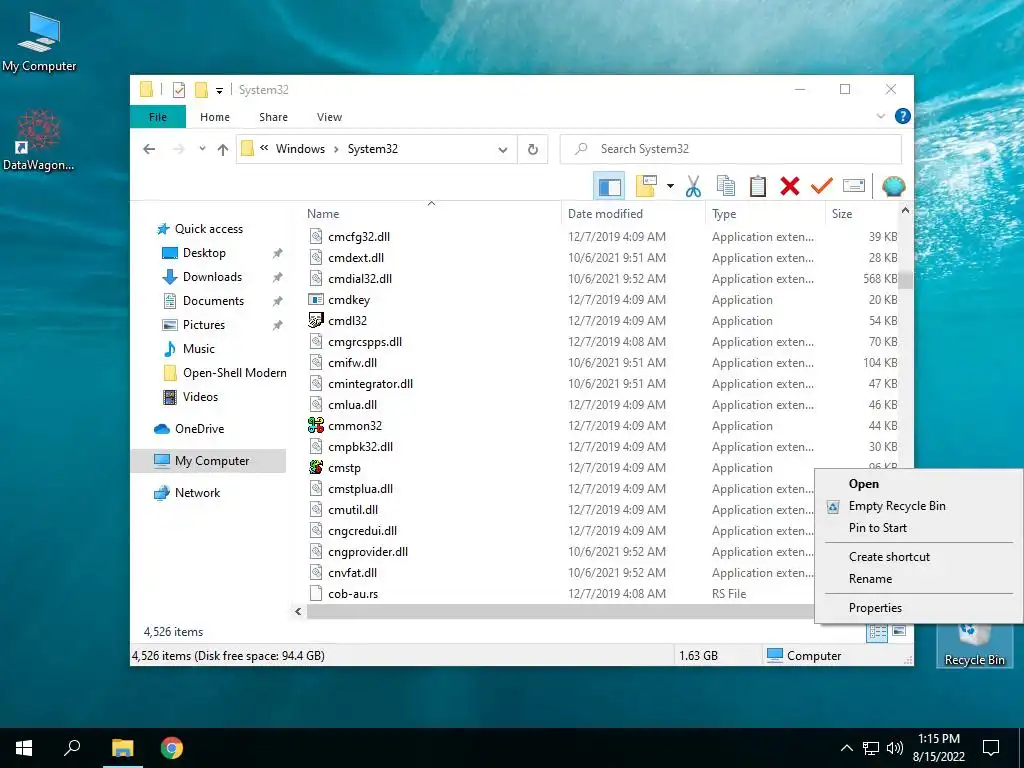Open Downloads in Quick access

[212, 277]
